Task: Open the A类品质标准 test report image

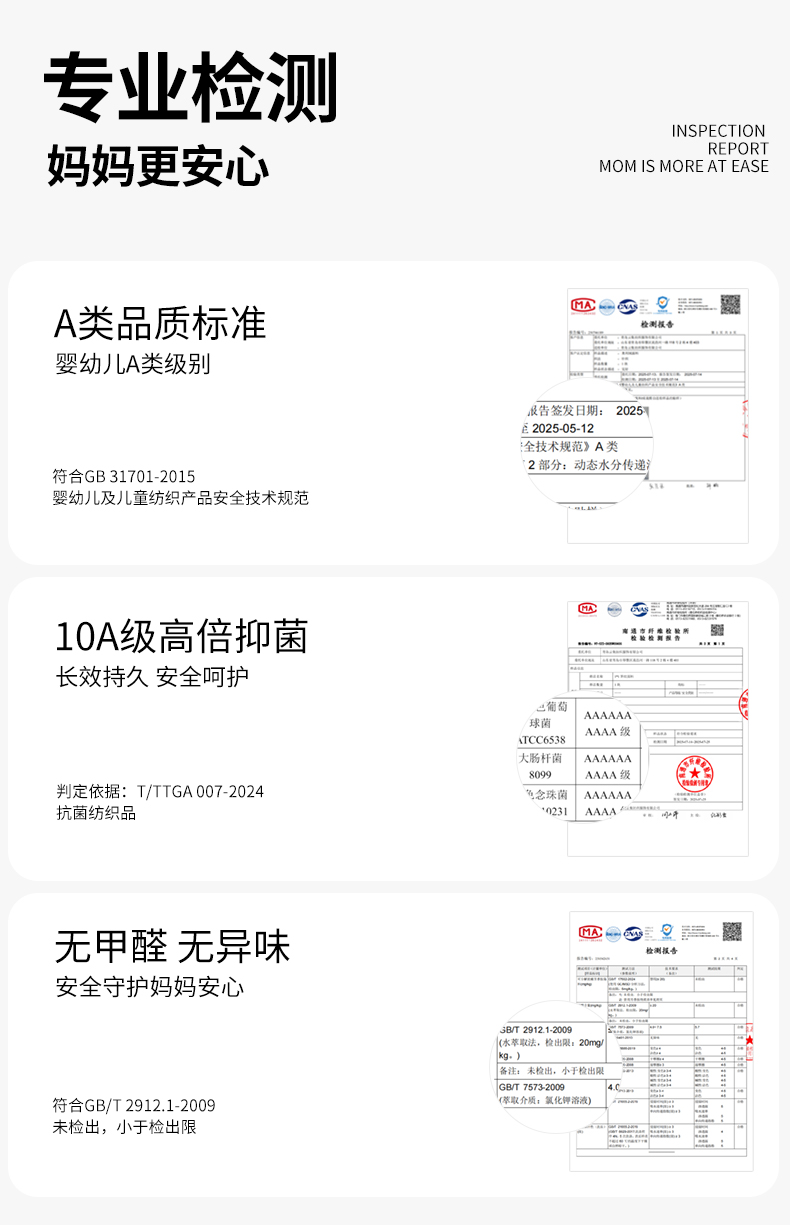Action: tap(658, 415)
